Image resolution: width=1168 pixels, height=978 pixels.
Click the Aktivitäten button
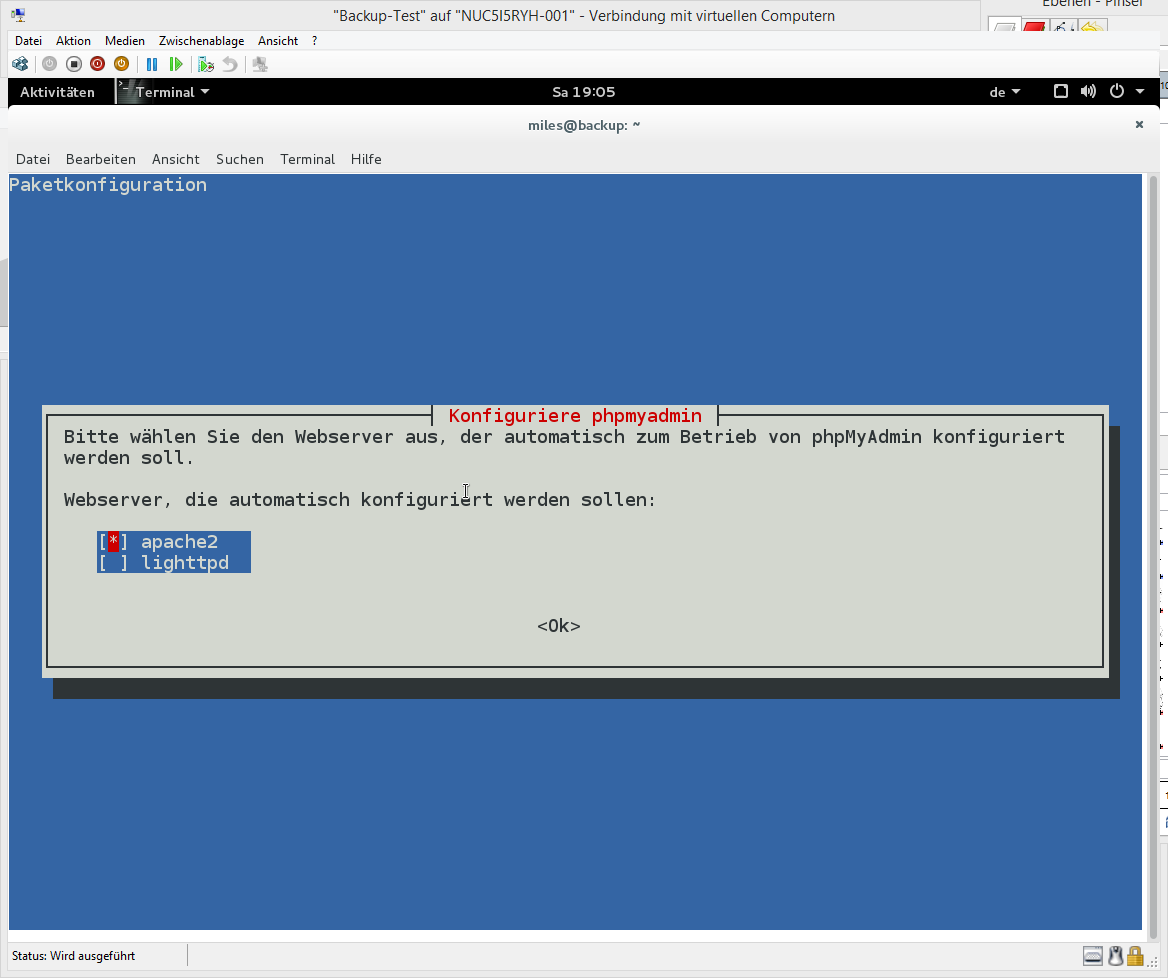[57, 92]
